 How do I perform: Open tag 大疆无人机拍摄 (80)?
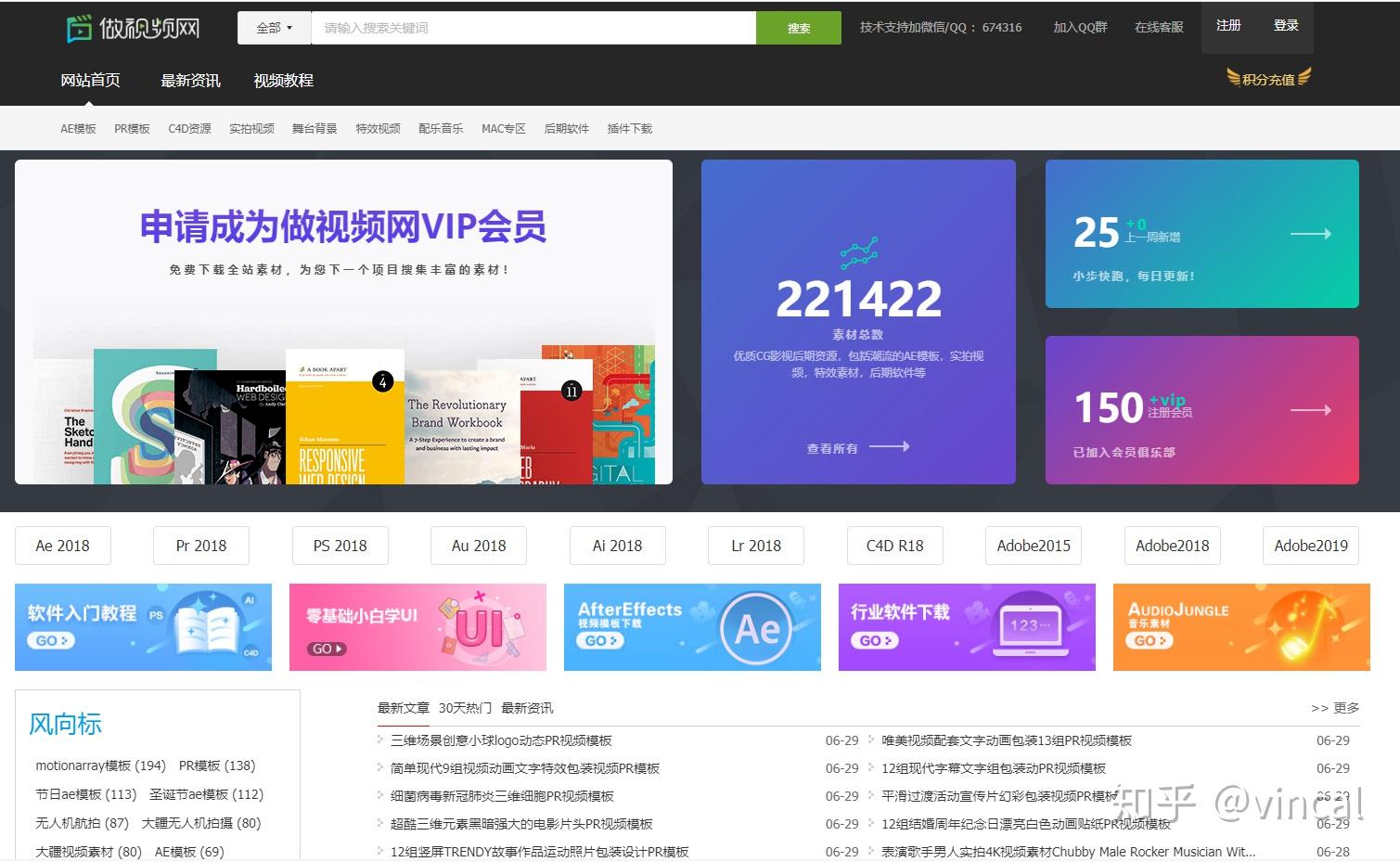pos(201,823)
